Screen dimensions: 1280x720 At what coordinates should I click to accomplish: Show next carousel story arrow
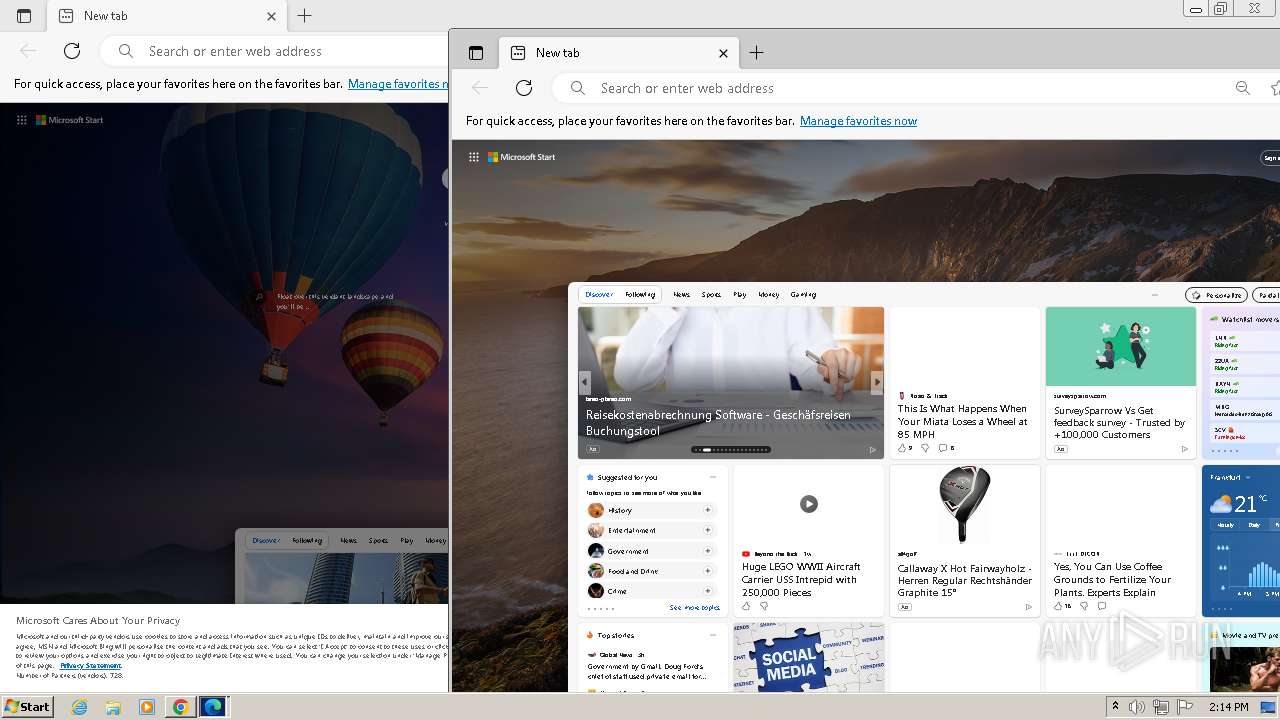[x=877, y=382]
